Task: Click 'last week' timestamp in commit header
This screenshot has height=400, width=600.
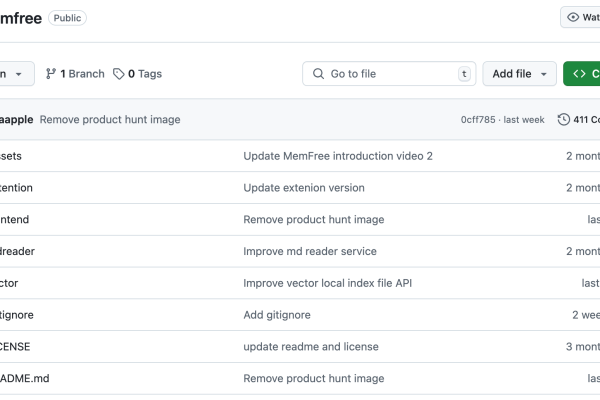Action: click(524, 120)
